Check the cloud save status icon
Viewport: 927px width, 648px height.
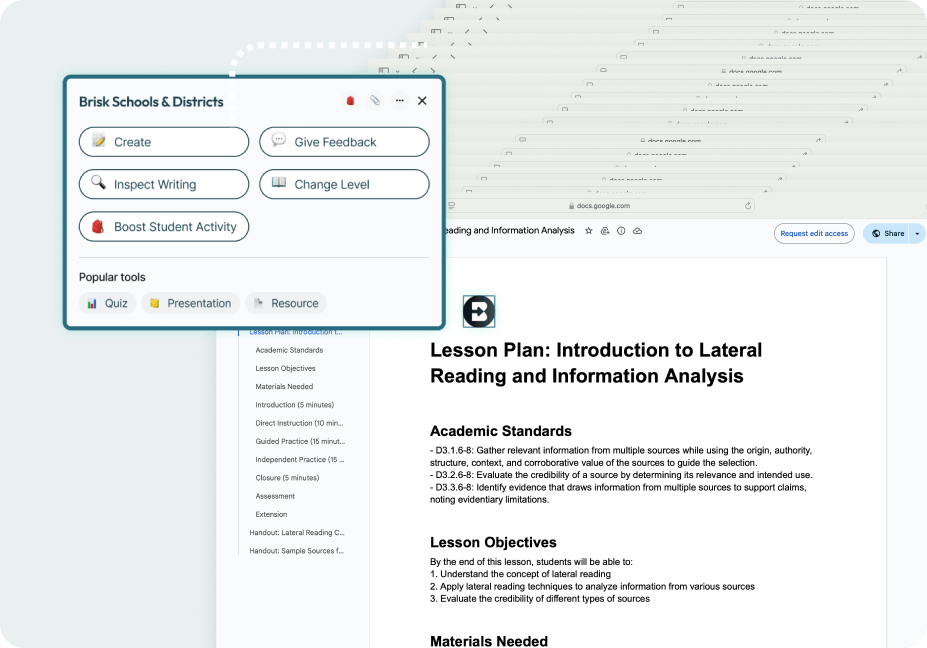point(637,231)
